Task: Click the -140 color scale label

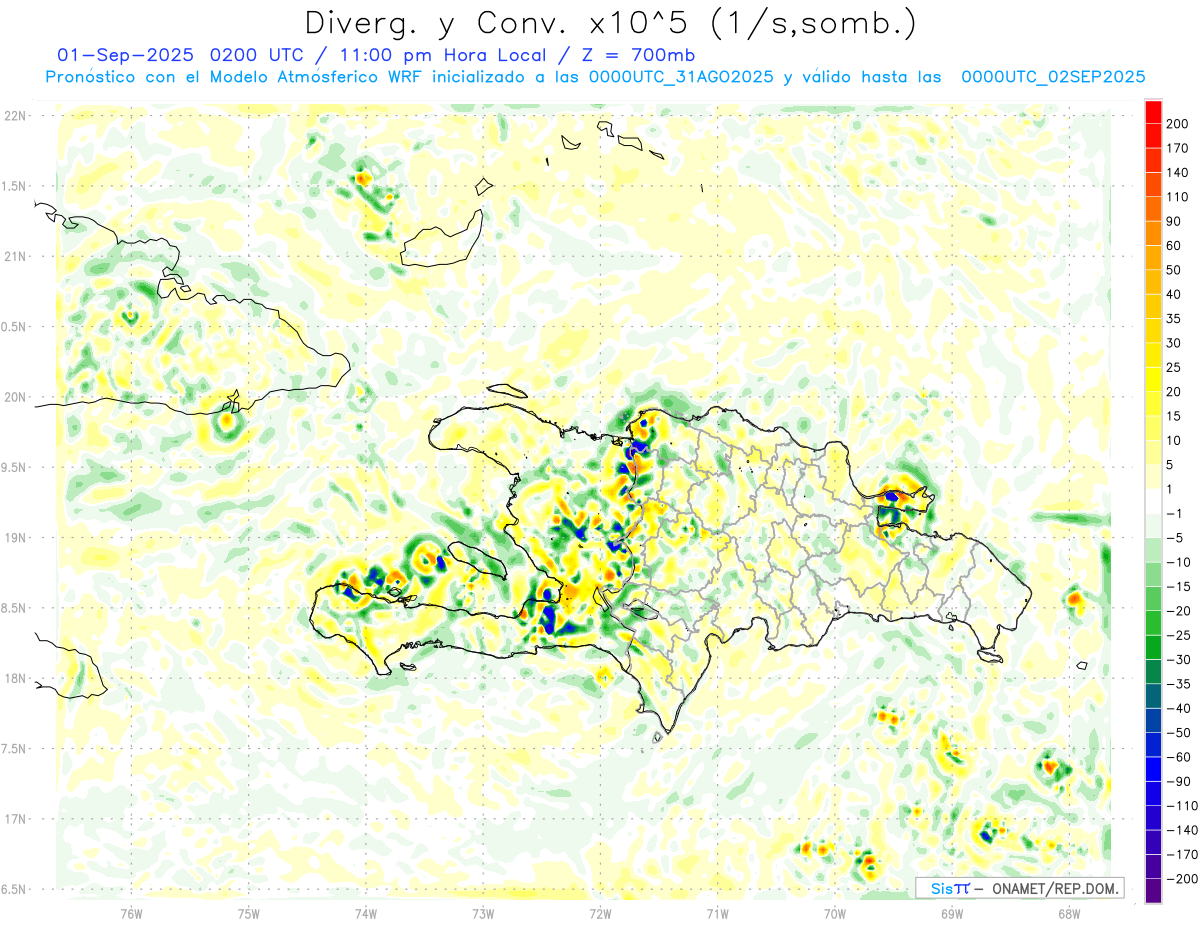Action: pos(1180,830)
